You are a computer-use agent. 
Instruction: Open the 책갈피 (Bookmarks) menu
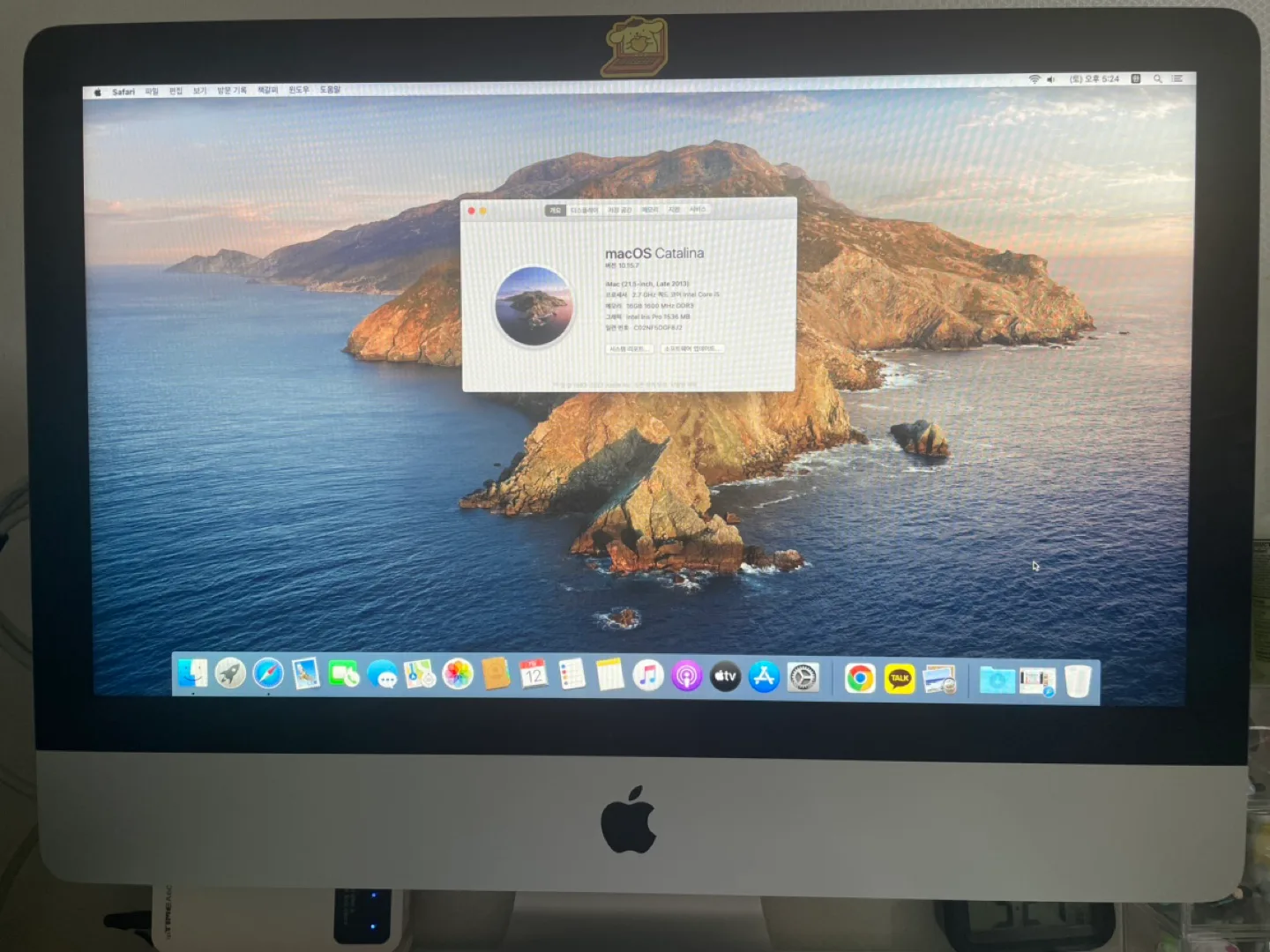(267, 90)
